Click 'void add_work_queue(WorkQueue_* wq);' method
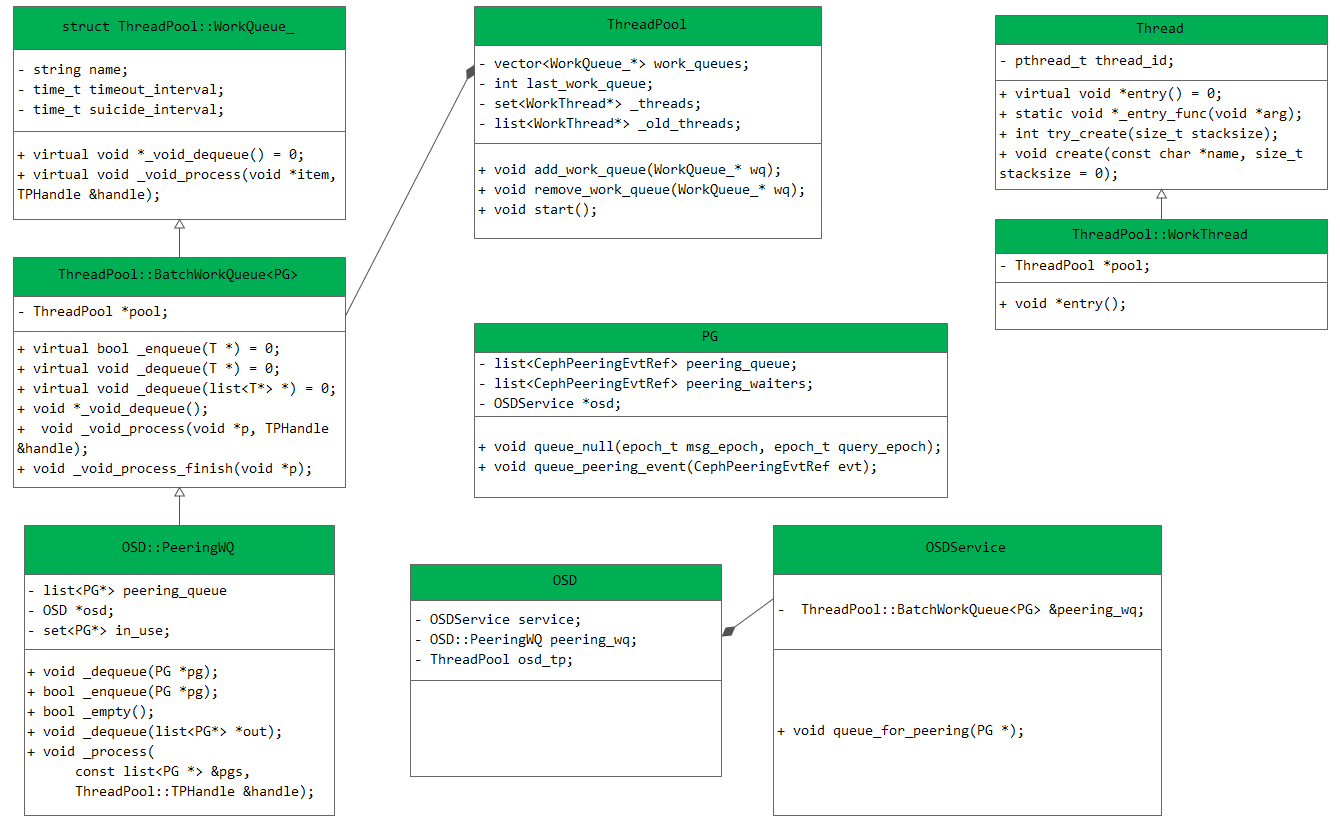1340x826 pixels. 630,169
